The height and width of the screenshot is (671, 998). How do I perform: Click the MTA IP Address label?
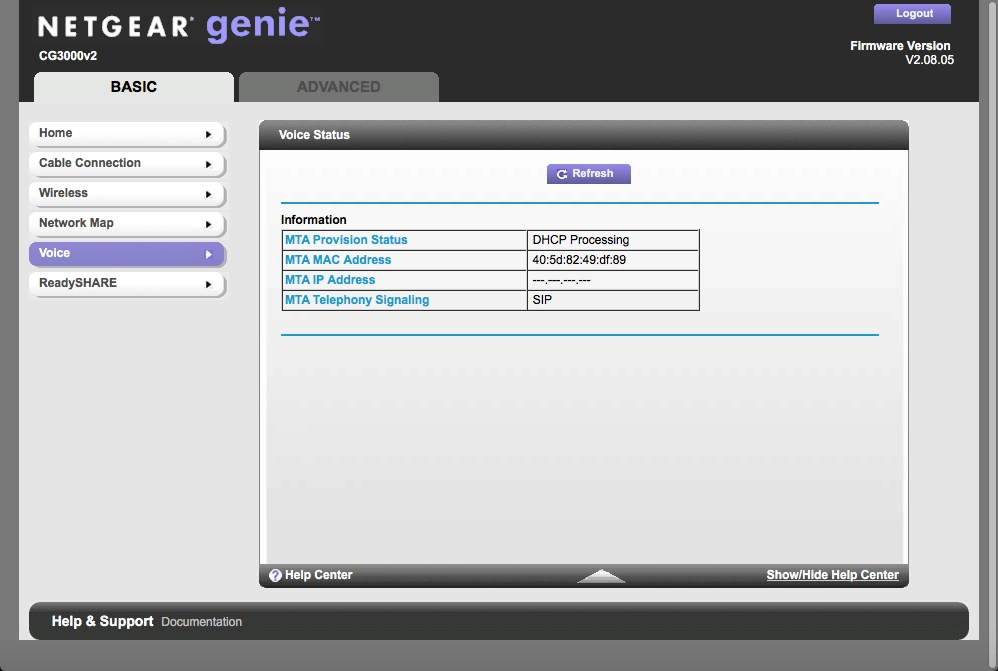[x=330, y=280]
